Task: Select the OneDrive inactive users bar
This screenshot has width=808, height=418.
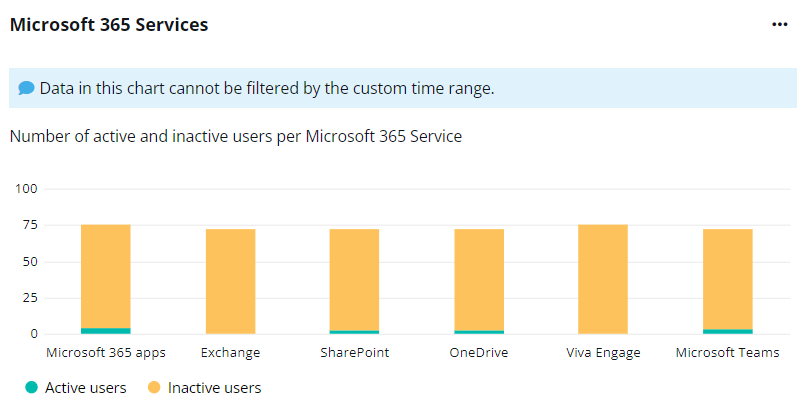Action: click(479, 280)
